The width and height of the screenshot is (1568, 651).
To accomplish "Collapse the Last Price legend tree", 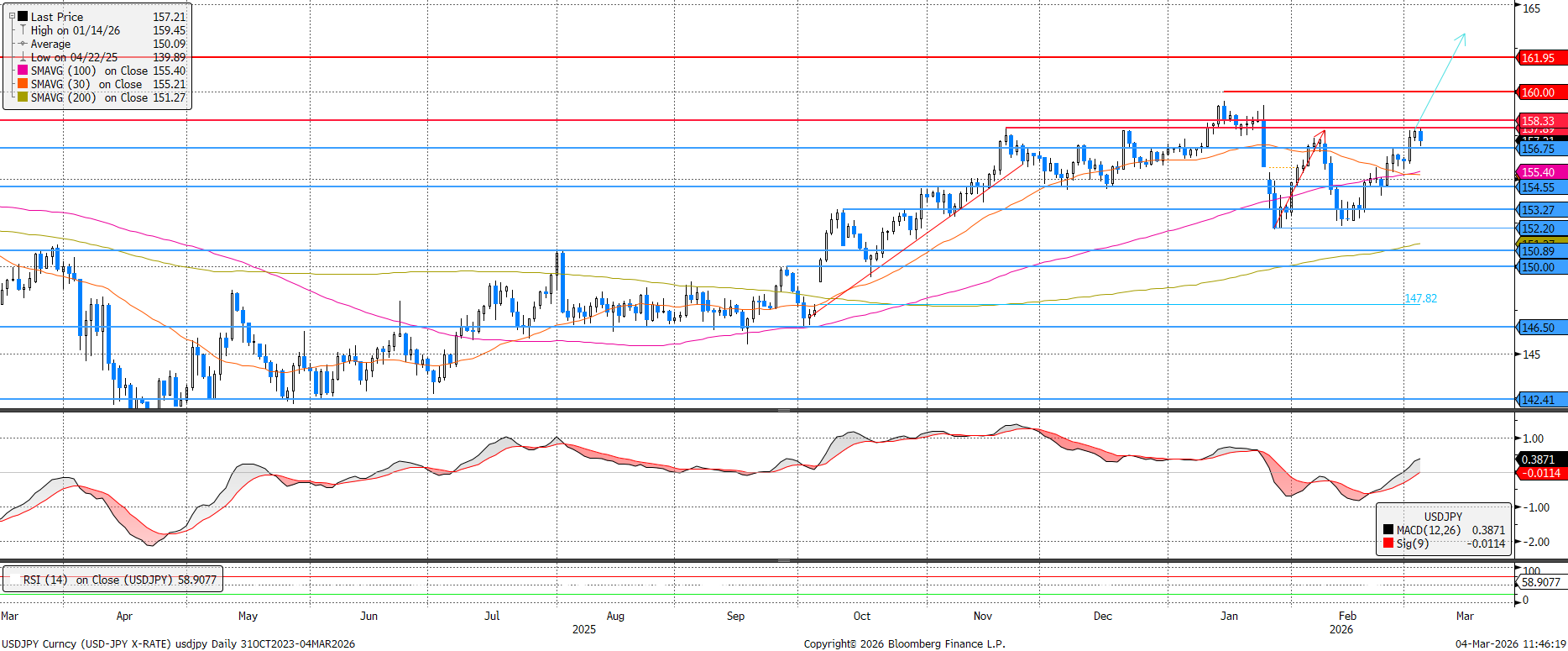I will click(x=12, y=16).
